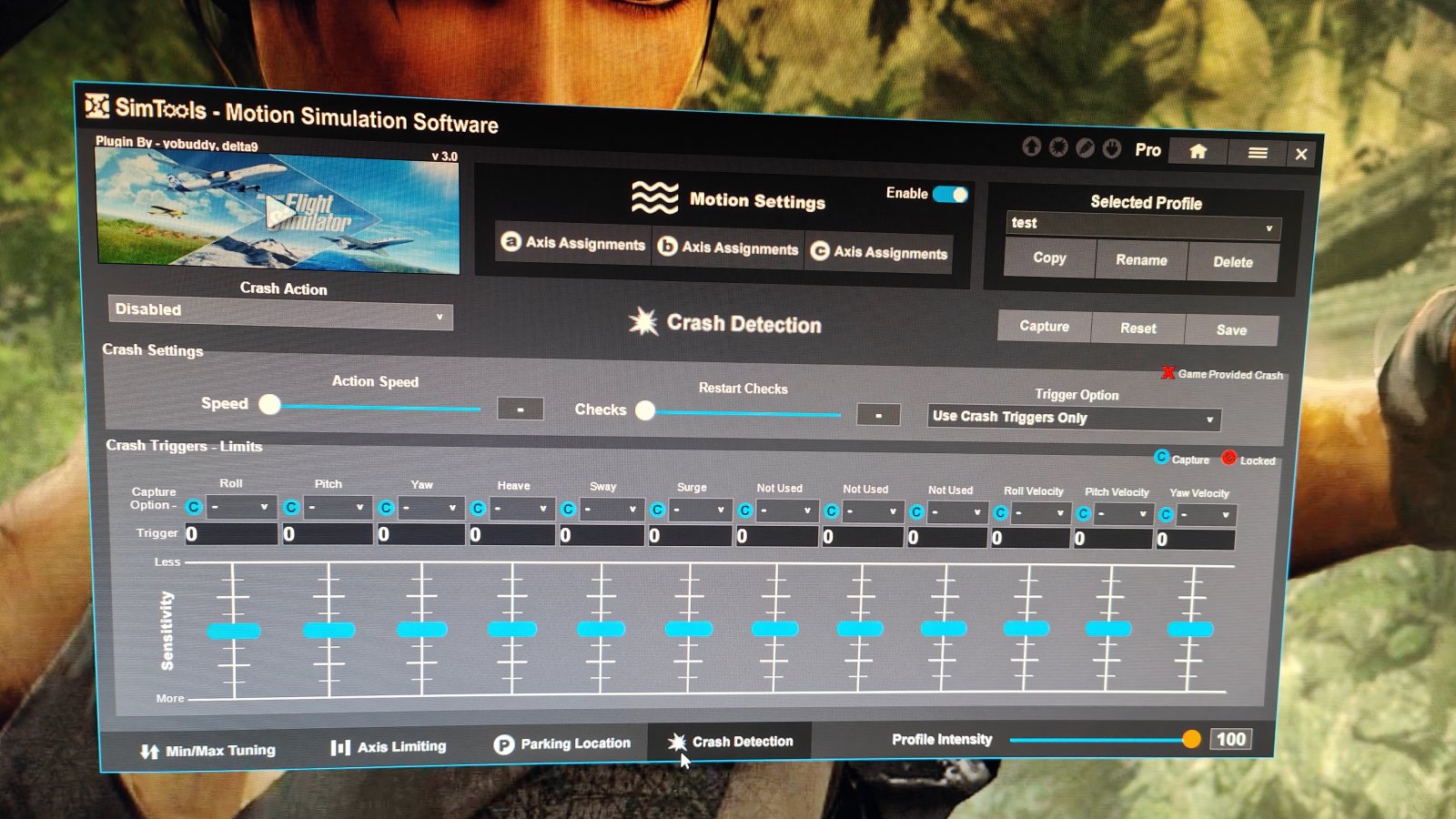1456x819 pixels.
Task: Select the Crash Detection bottom tab
Action: (x=730, y=742)
